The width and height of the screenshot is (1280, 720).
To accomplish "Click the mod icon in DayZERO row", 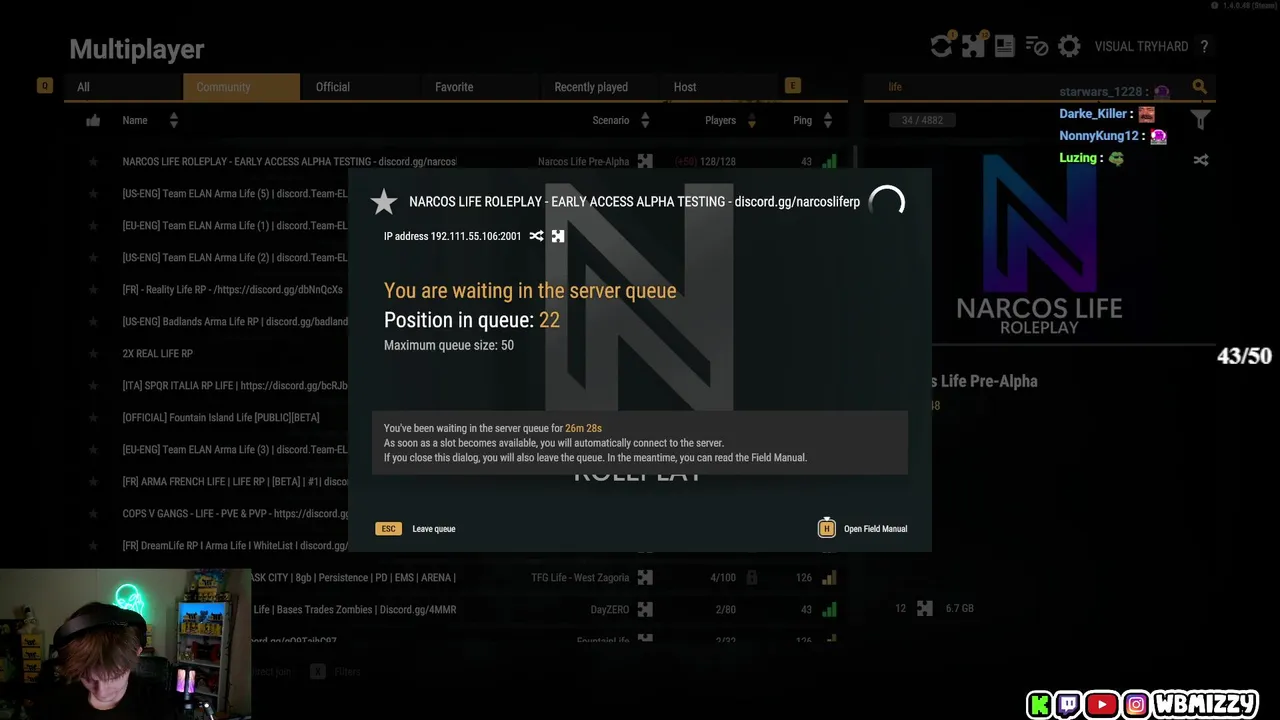I will tap(645, 609).
